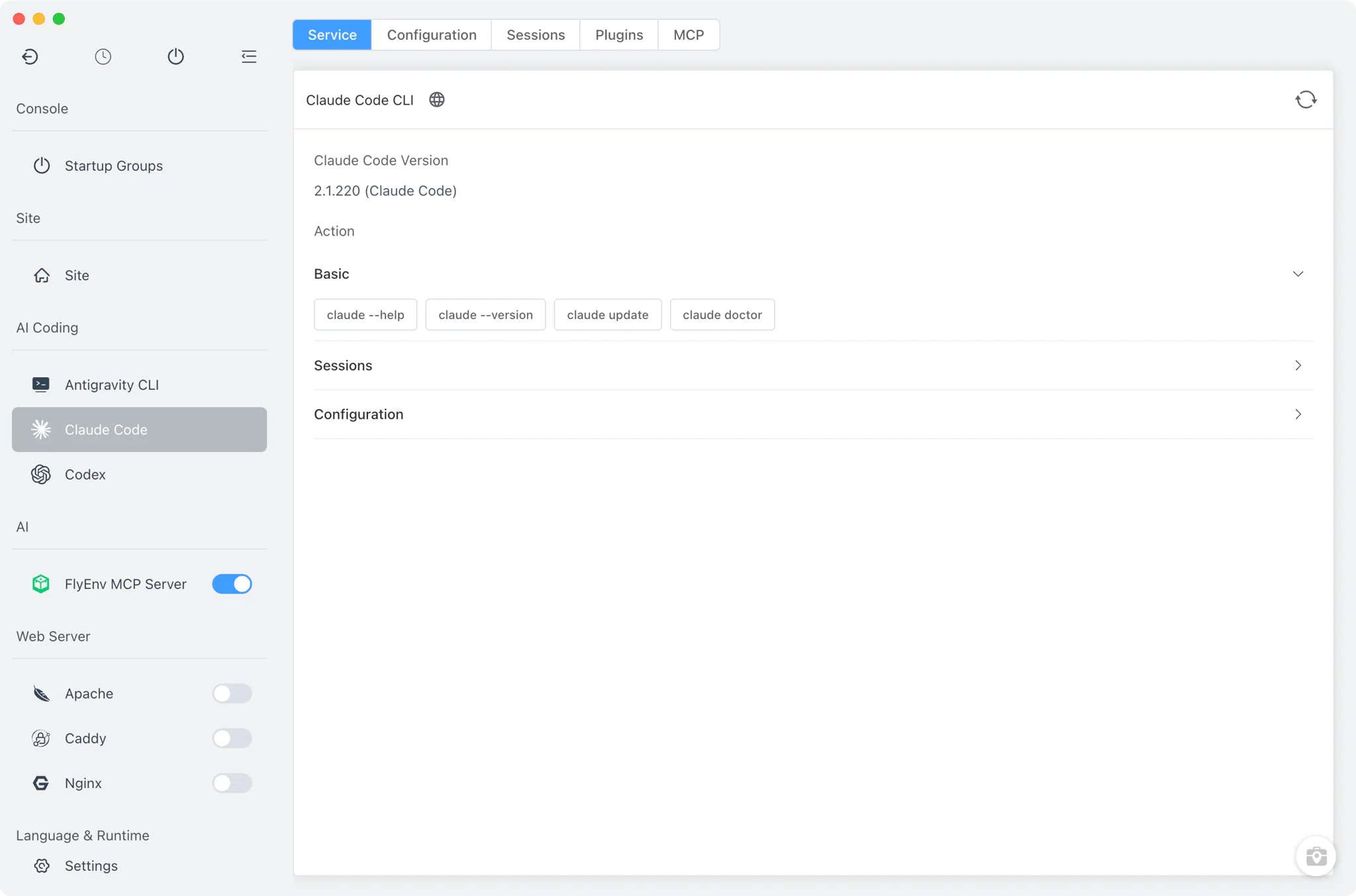Click the Sessions row label in Action list
The width and height of the screenshot is (1356, 896).
(x=343, y=365)
